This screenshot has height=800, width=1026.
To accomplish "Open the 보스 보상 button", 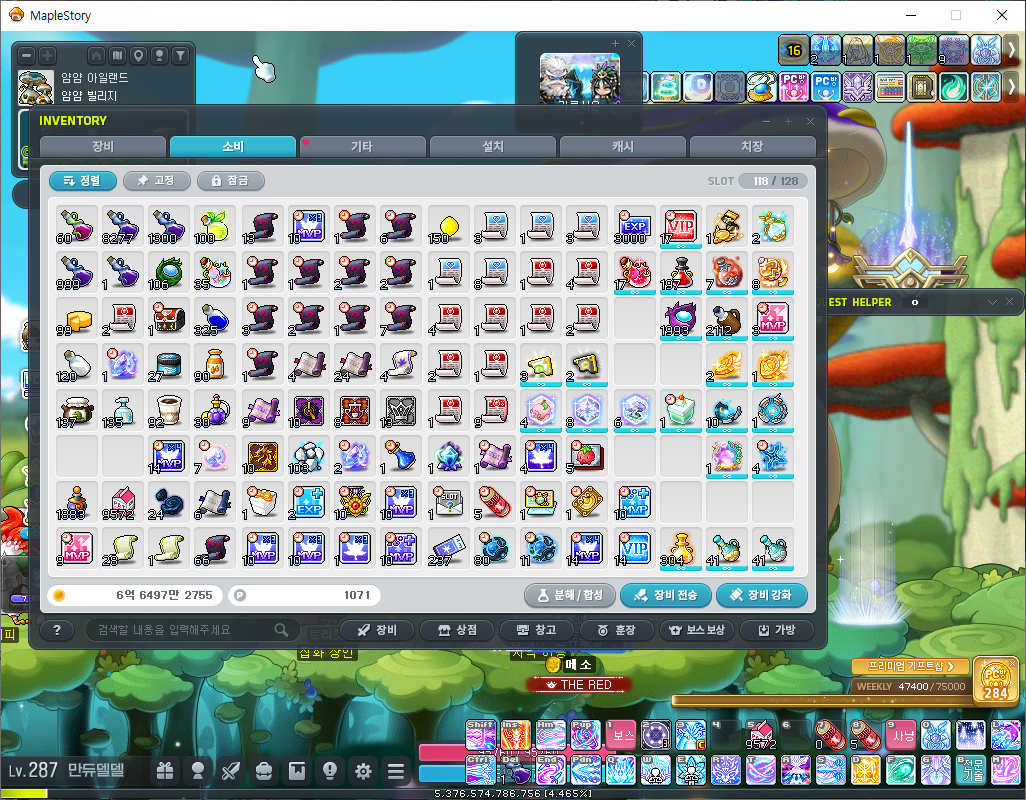I will 697,630.
